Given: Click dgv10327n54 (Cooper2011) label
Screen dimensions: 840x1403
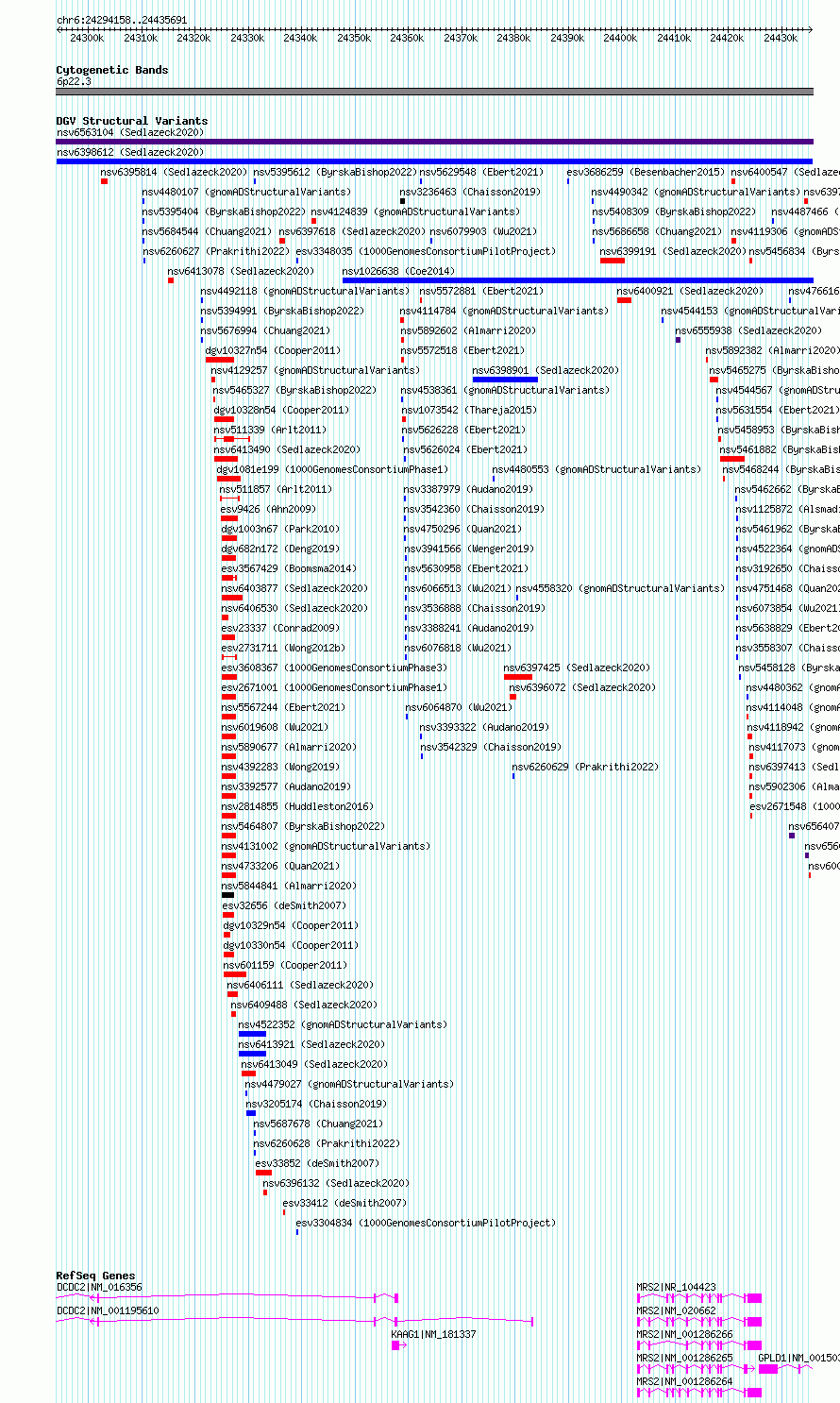Looking at the screenshot, I should pyautogui.click(x=273, y=350).
